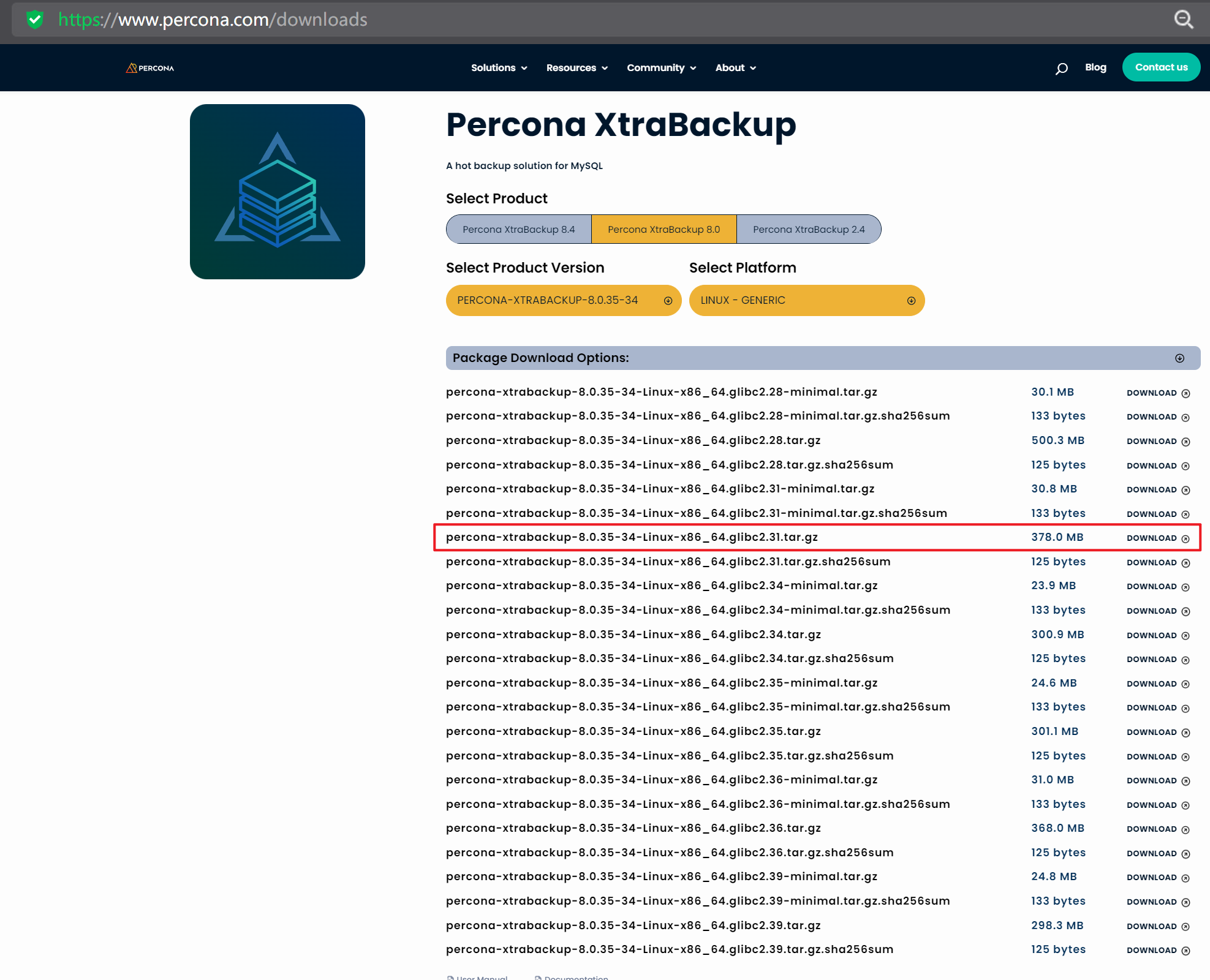
Task: Download glibc2.39-minimal.tar.gz.sha256sum file
Action: click(x=1158, y=902)
